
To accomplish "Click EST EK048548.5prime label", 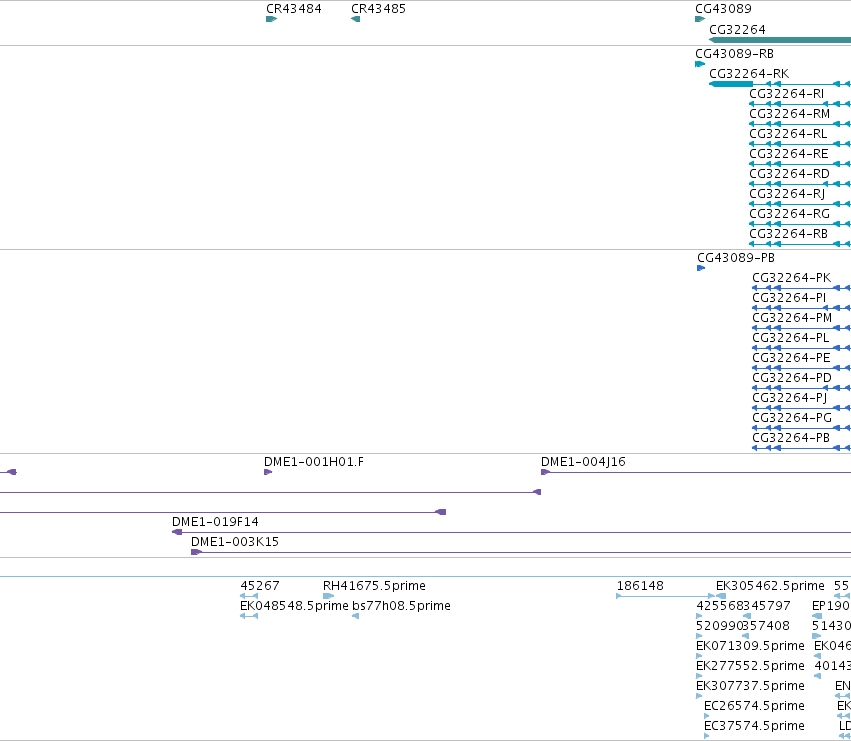I will point(294,606).
